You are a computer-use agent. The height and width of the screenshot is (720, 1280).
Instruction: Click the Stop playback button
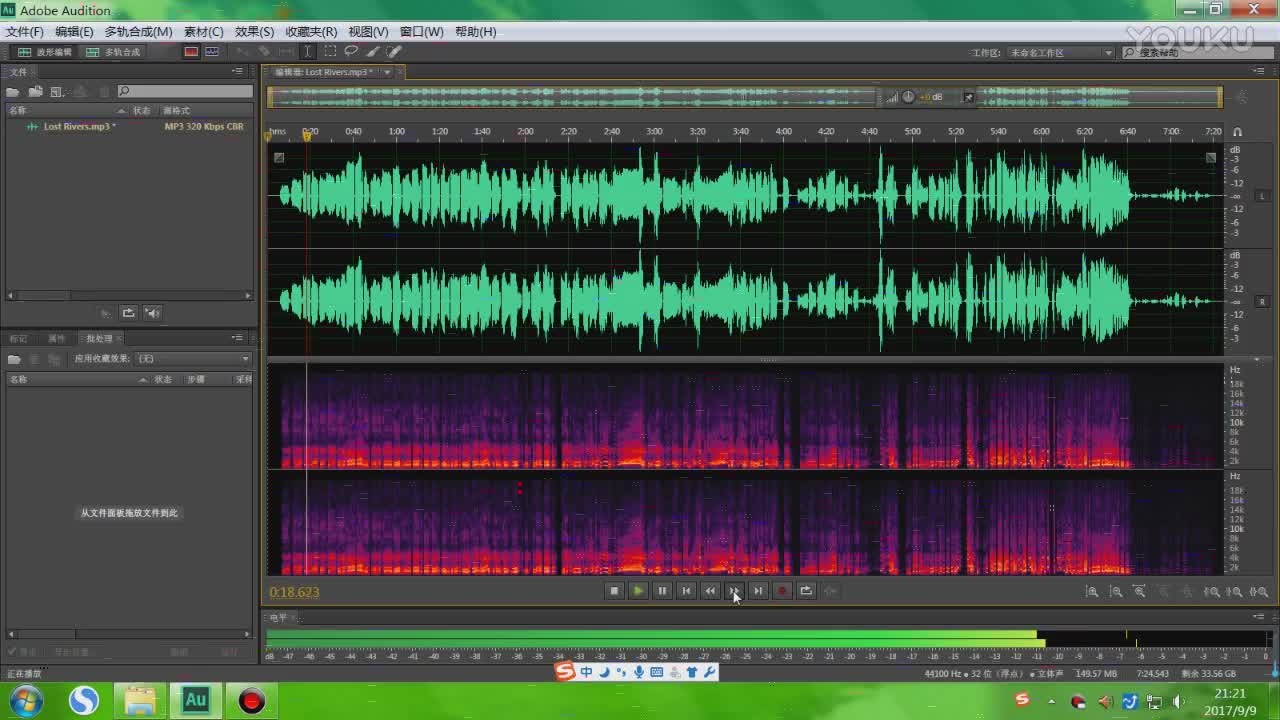614,591
